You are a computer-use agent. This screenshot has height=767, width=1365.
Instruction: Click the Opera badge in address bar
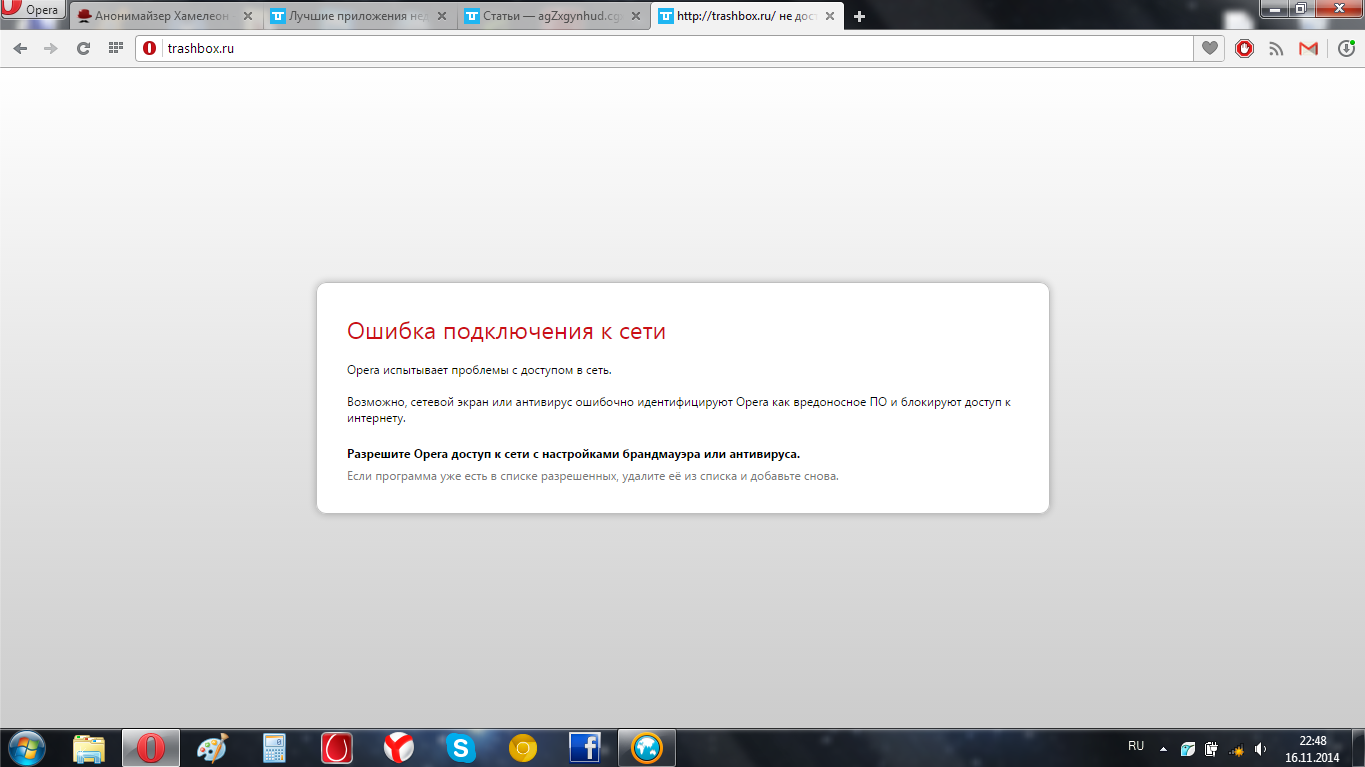(150, 48)
